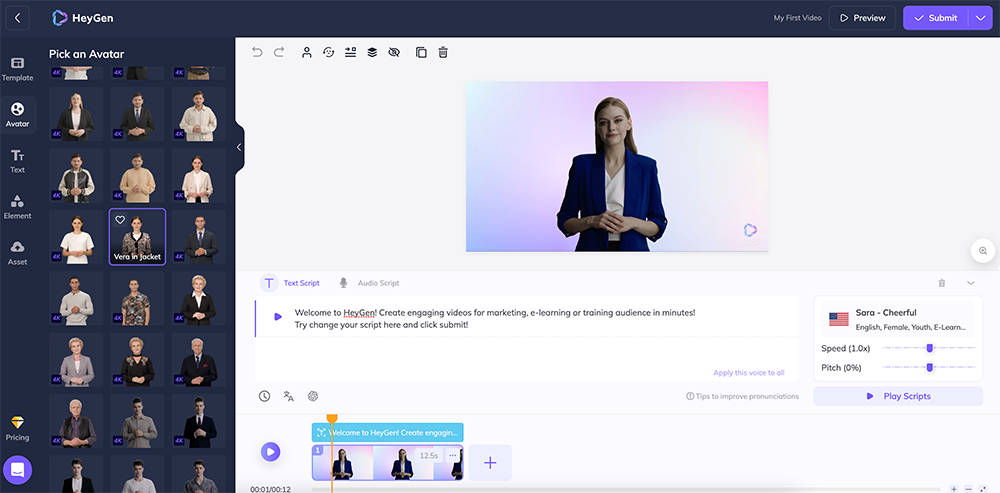Click the translate script icon
Viewport: 1000px width, 493px height.
pos(289,396)
